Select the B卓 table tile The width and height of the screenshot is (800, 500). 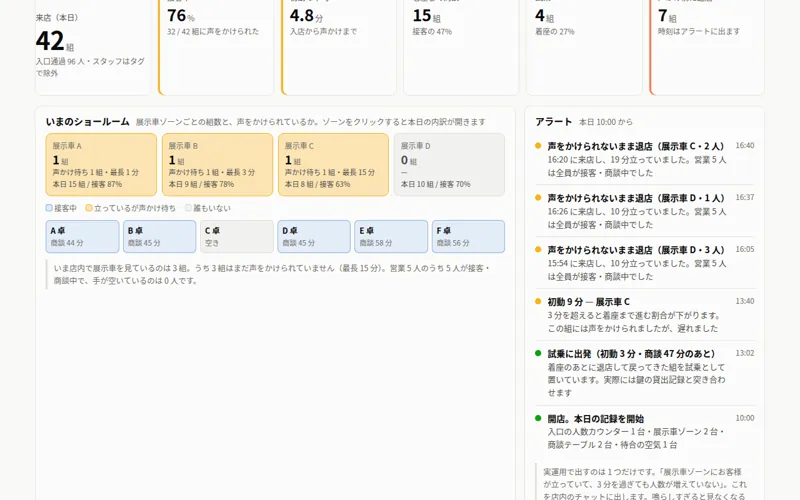click(159, 237)
